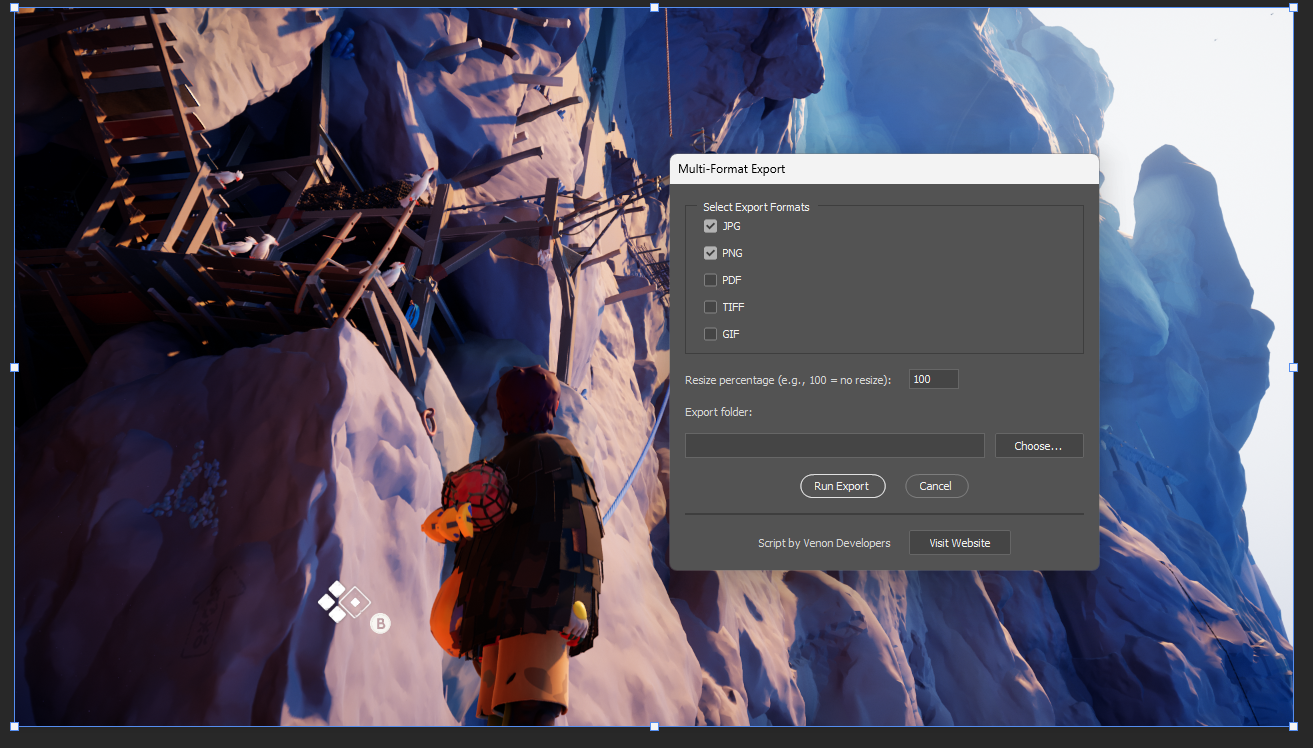Screen dimensions: 1313x748
Task: Click the top-right corner transform handle
Action: [x=1294, y=8]
